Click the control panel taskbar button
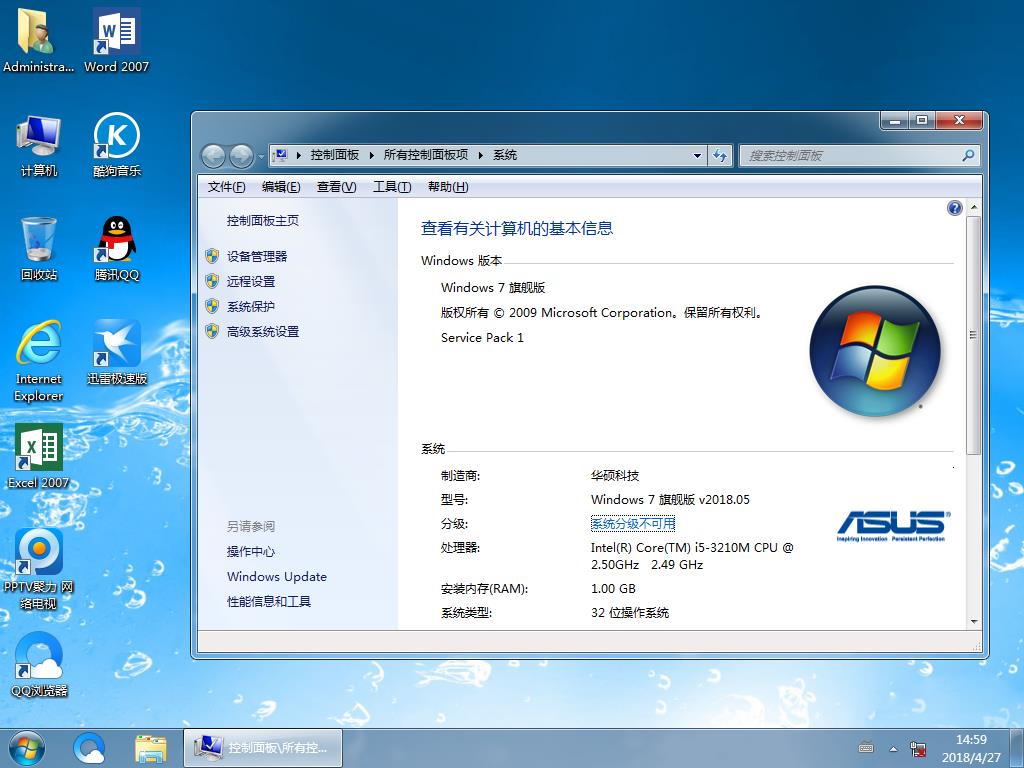The width and height of the screenshot is (1024, 768). [263, 748]
